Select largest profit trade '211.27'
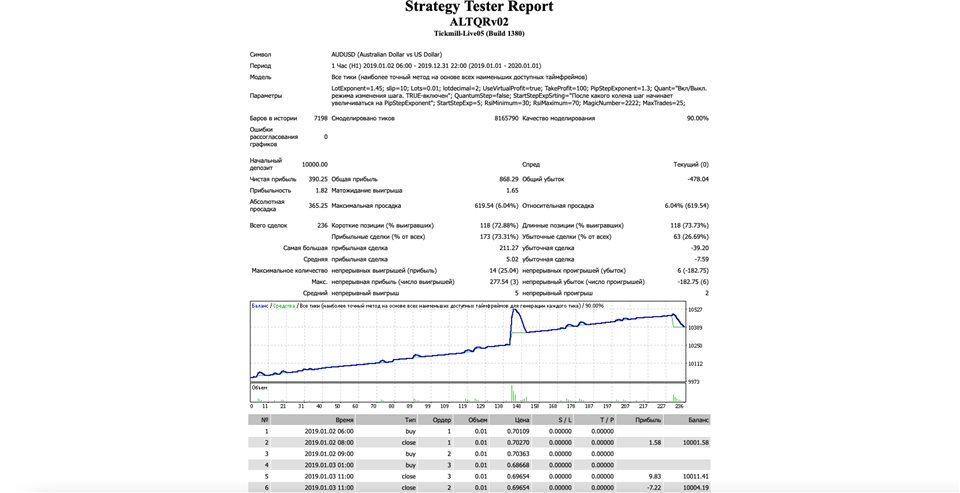 click(509, 248)
